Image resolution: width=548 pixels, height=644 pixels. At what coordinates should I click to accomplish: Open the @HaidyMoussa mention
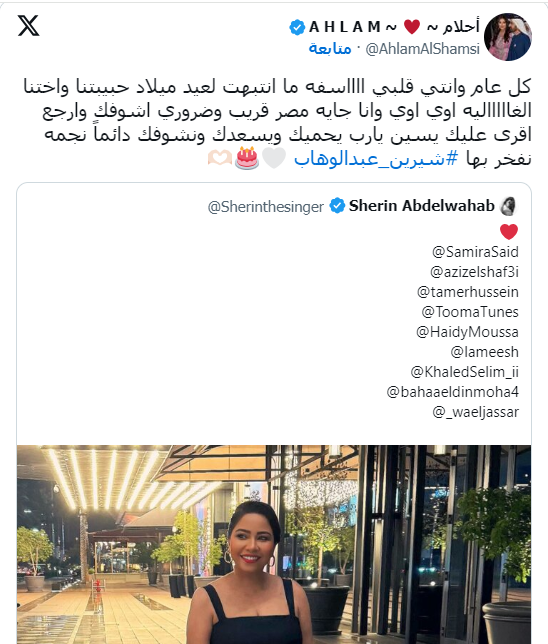pyautogui.click(x=467, y=332)
